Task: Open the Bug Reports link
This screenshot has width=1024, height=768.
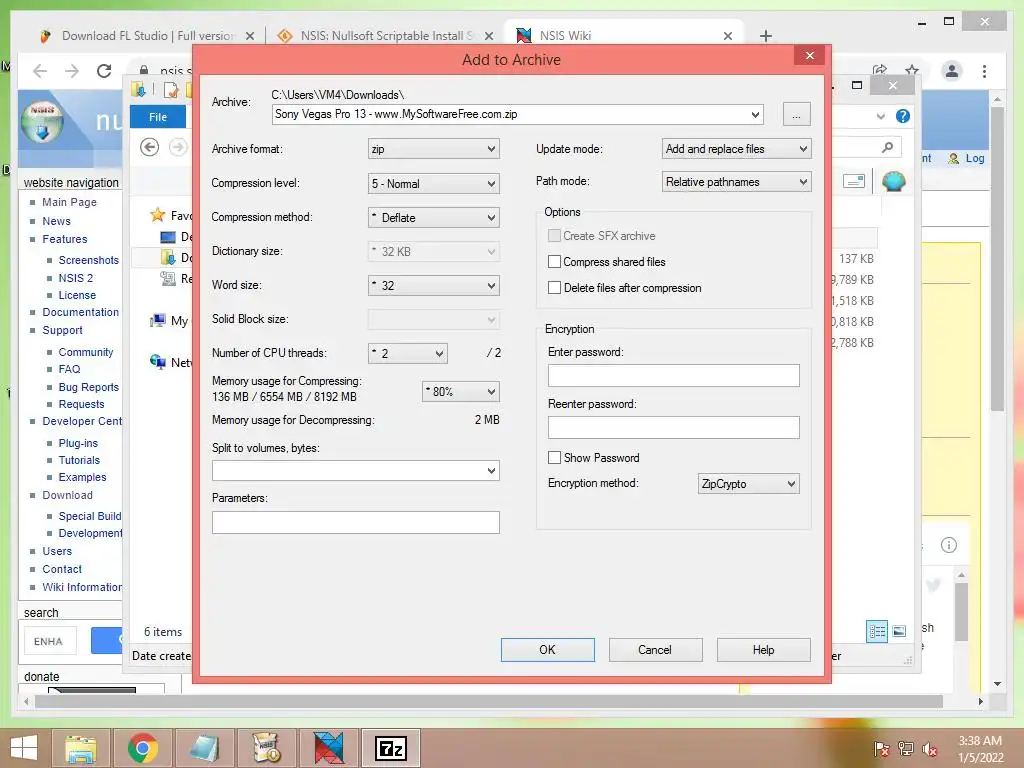Action: [x=89, y=387]
